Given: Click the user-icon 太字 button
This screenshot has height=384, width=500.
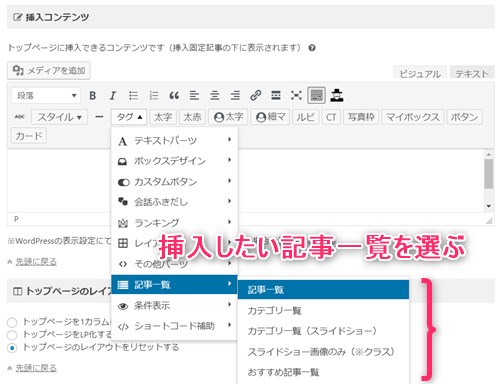Looking at the screenshot, I should click(228, 117).
